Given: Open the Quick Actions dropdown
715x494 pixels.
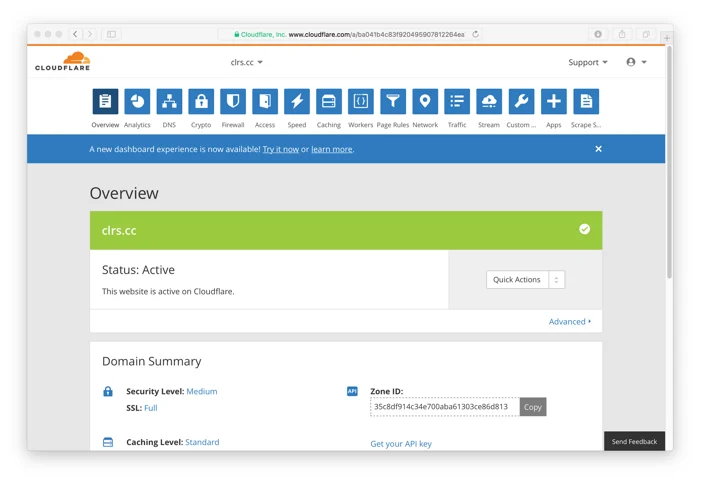Looking at the screenshot, I should tap(525, 280).
